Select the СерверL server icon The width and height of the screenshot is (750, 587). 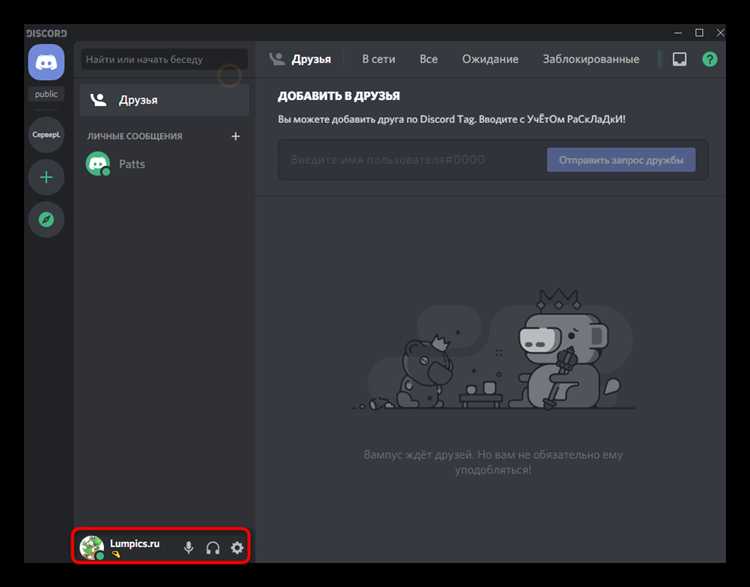[x=46, y=135]
